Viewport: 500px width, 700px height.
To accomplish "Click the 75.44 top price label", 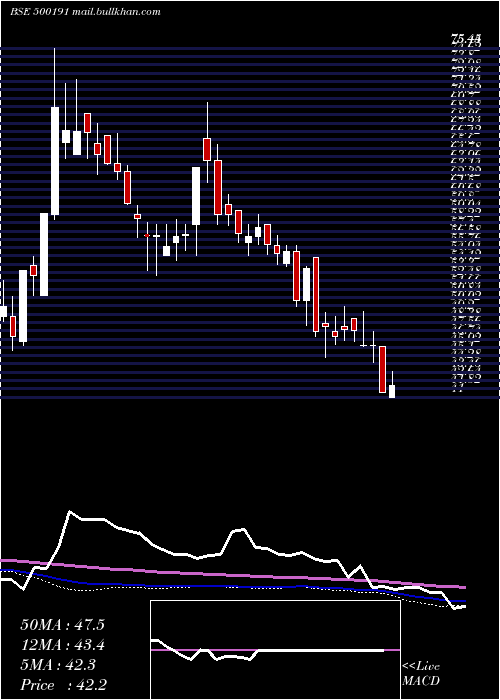I will (x=465, y=39).
